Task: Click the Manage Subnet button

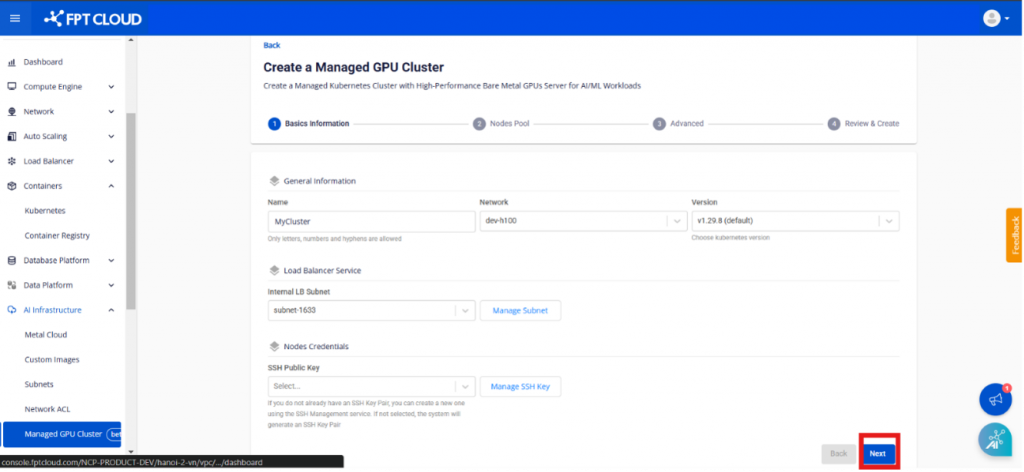Action: [x=520, y=311]
